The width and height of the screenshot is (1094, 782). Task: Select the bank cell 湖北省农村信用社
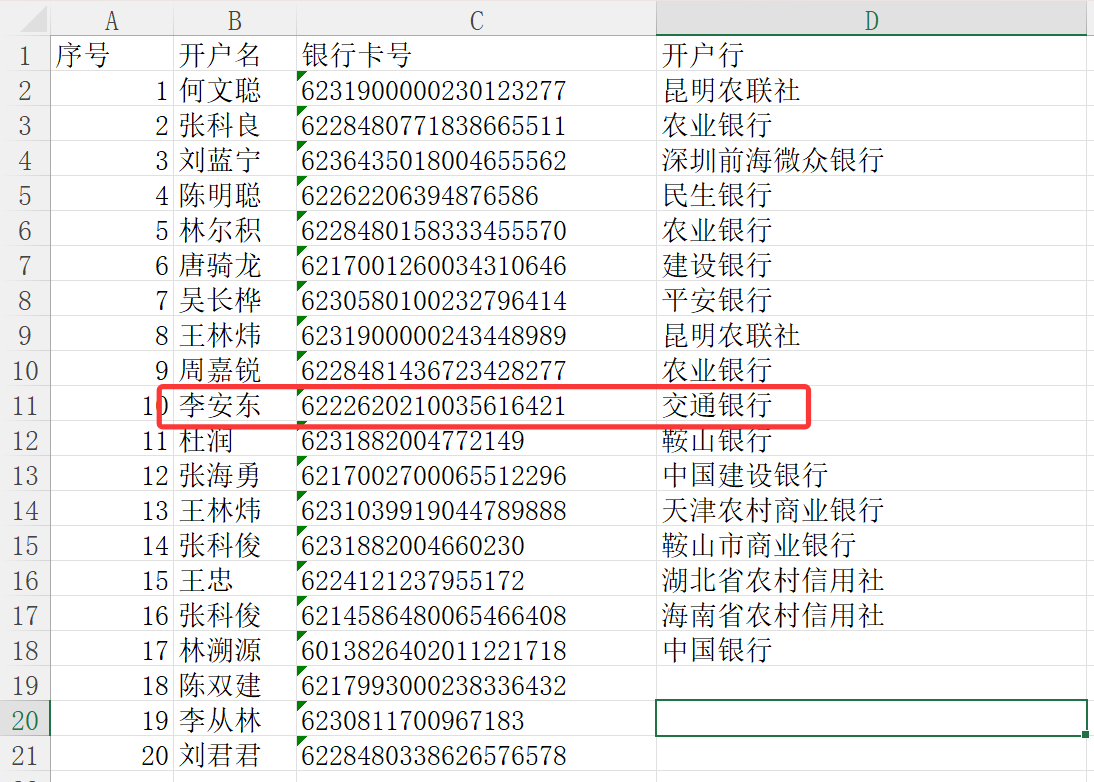click(x=871, y=580)
